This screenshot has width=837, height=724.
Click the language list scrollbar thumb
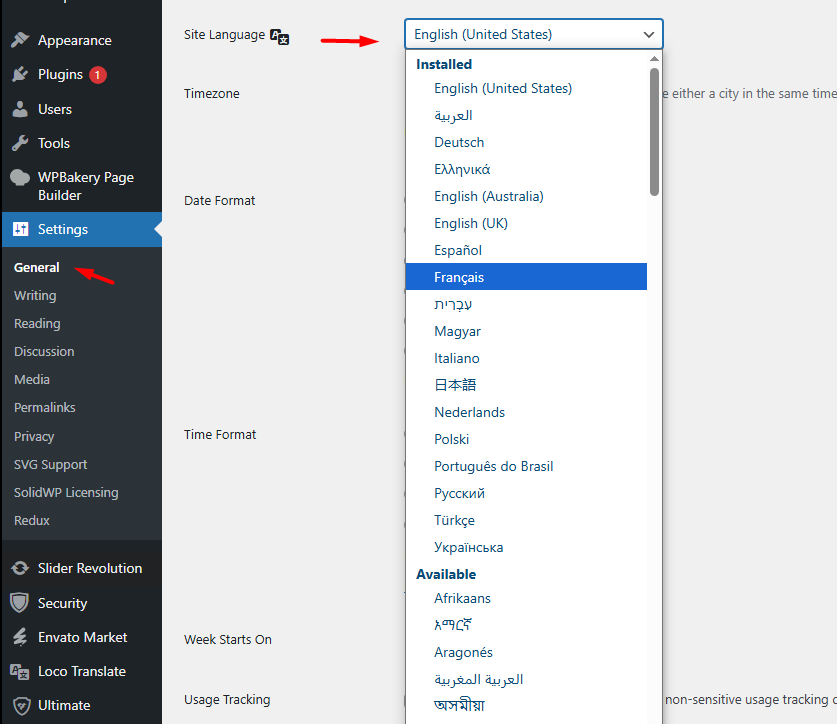point(654,130)
